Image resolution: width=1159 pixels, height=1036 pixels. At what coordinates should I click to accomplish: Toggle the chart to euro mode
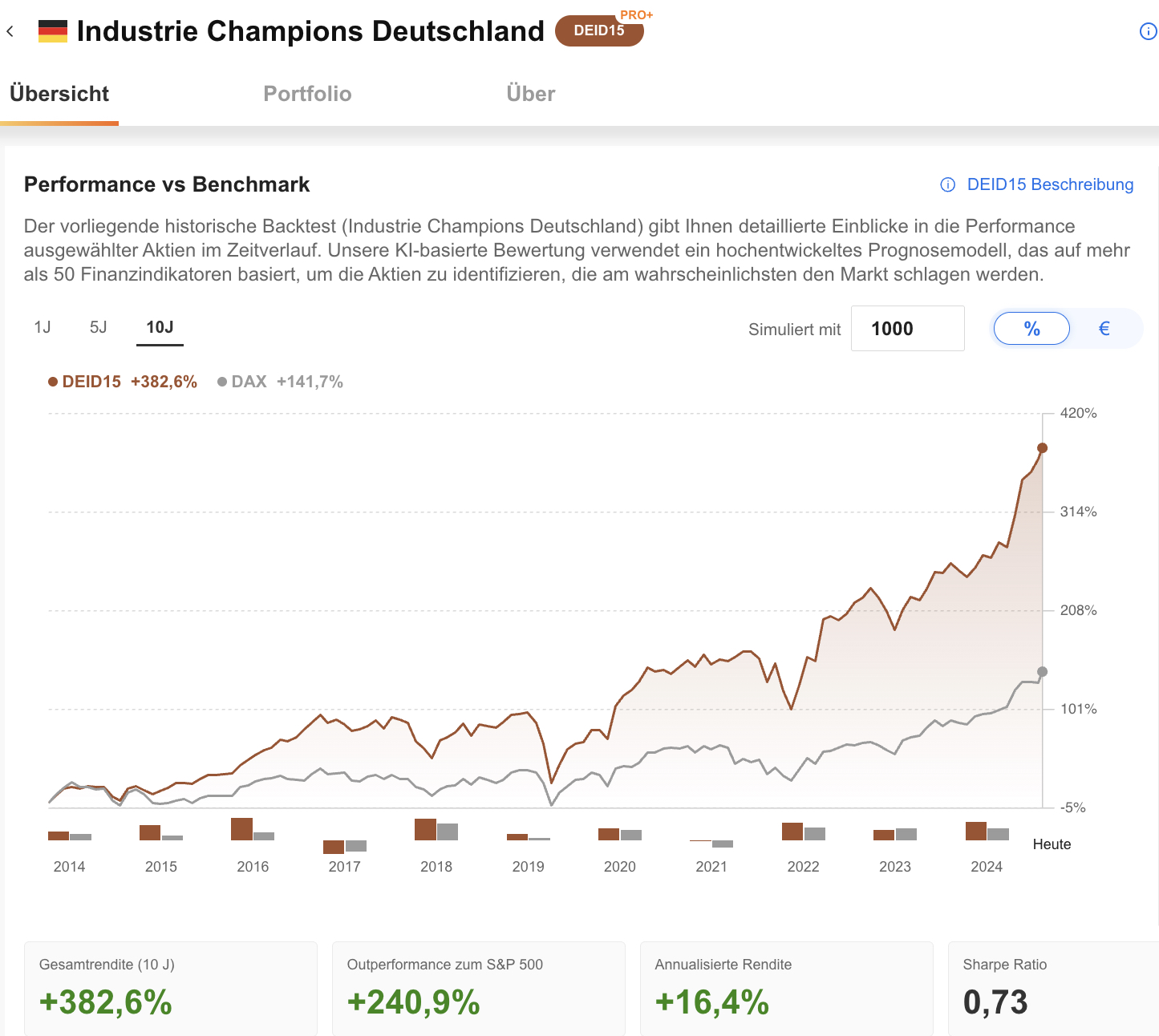tap(1104, 329)
